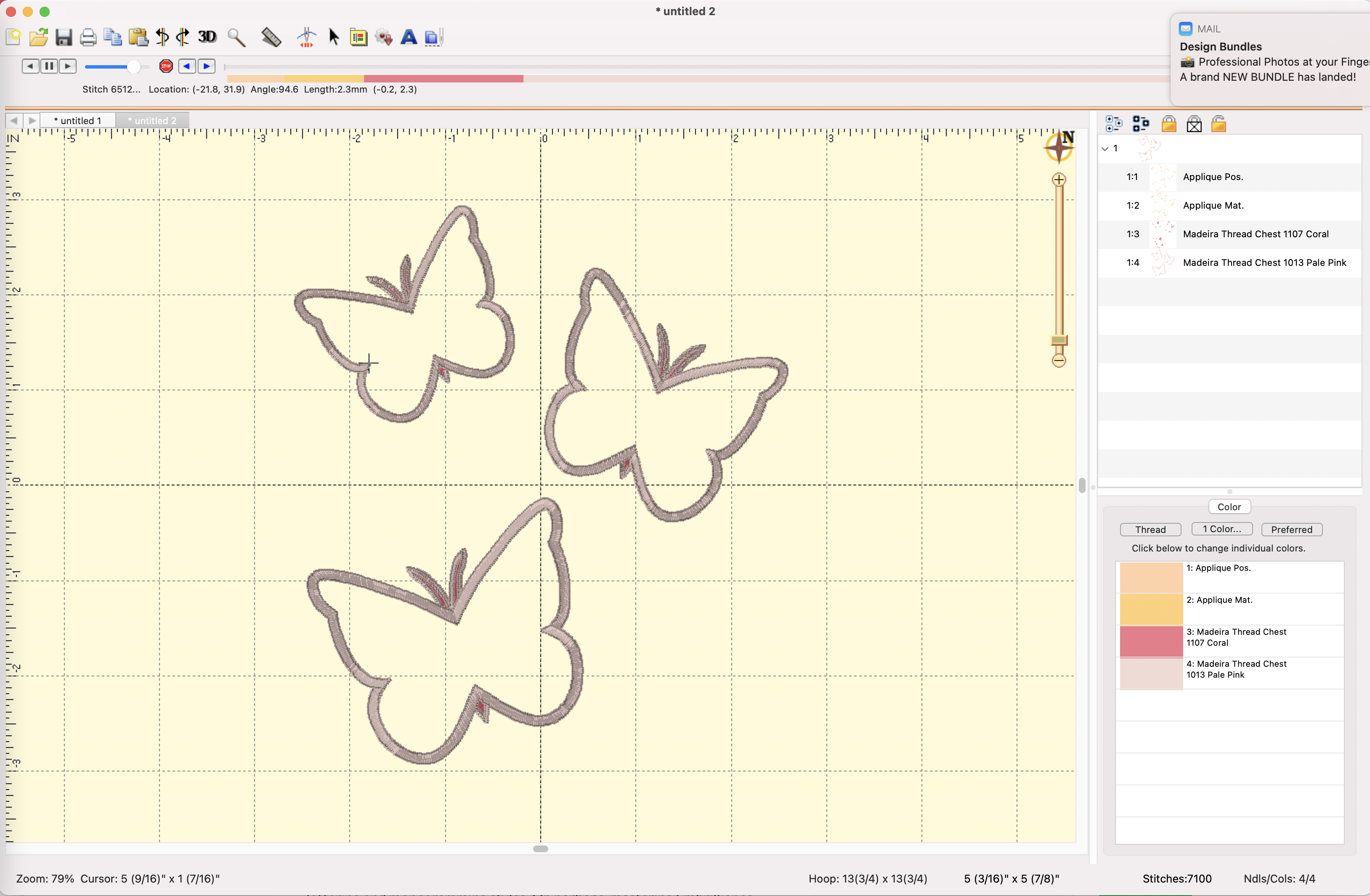Click the compass navigation icon
Screen dimensions: 1370x896
click(x=1059, y=147)
